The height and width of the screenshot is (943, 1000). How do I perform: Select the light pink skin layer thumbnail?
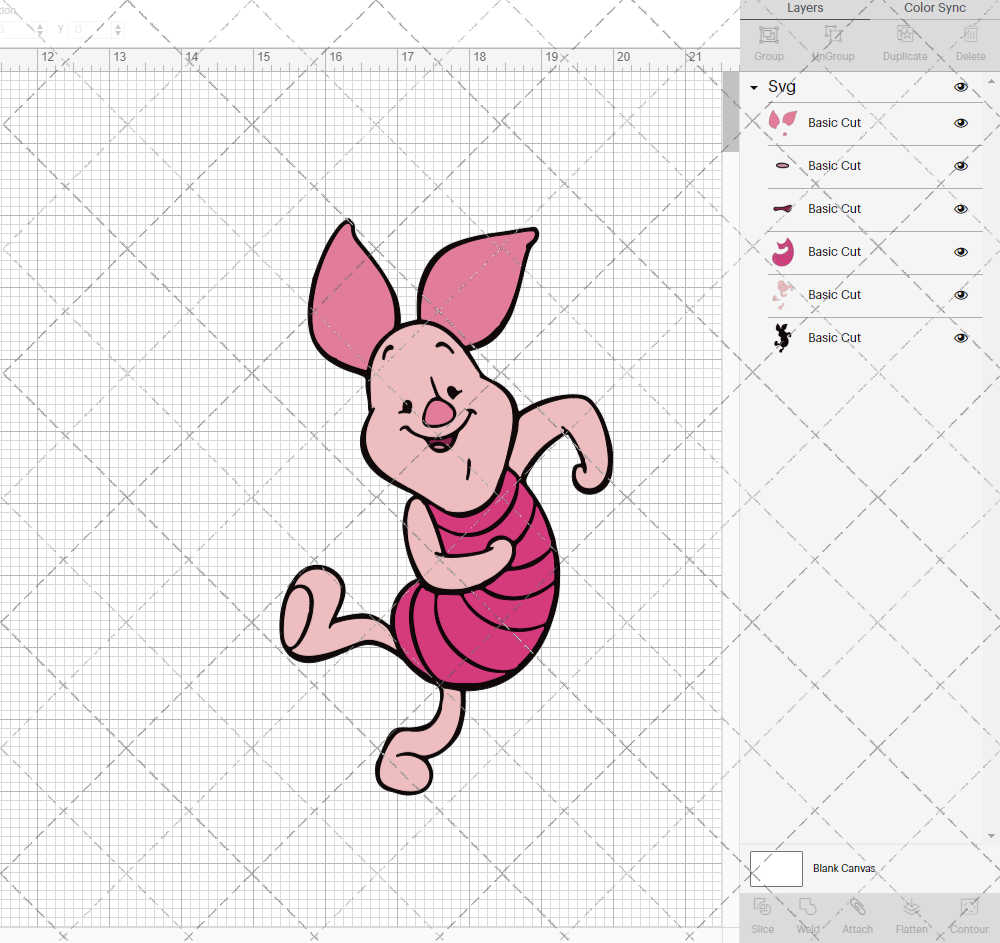[783, 295]
